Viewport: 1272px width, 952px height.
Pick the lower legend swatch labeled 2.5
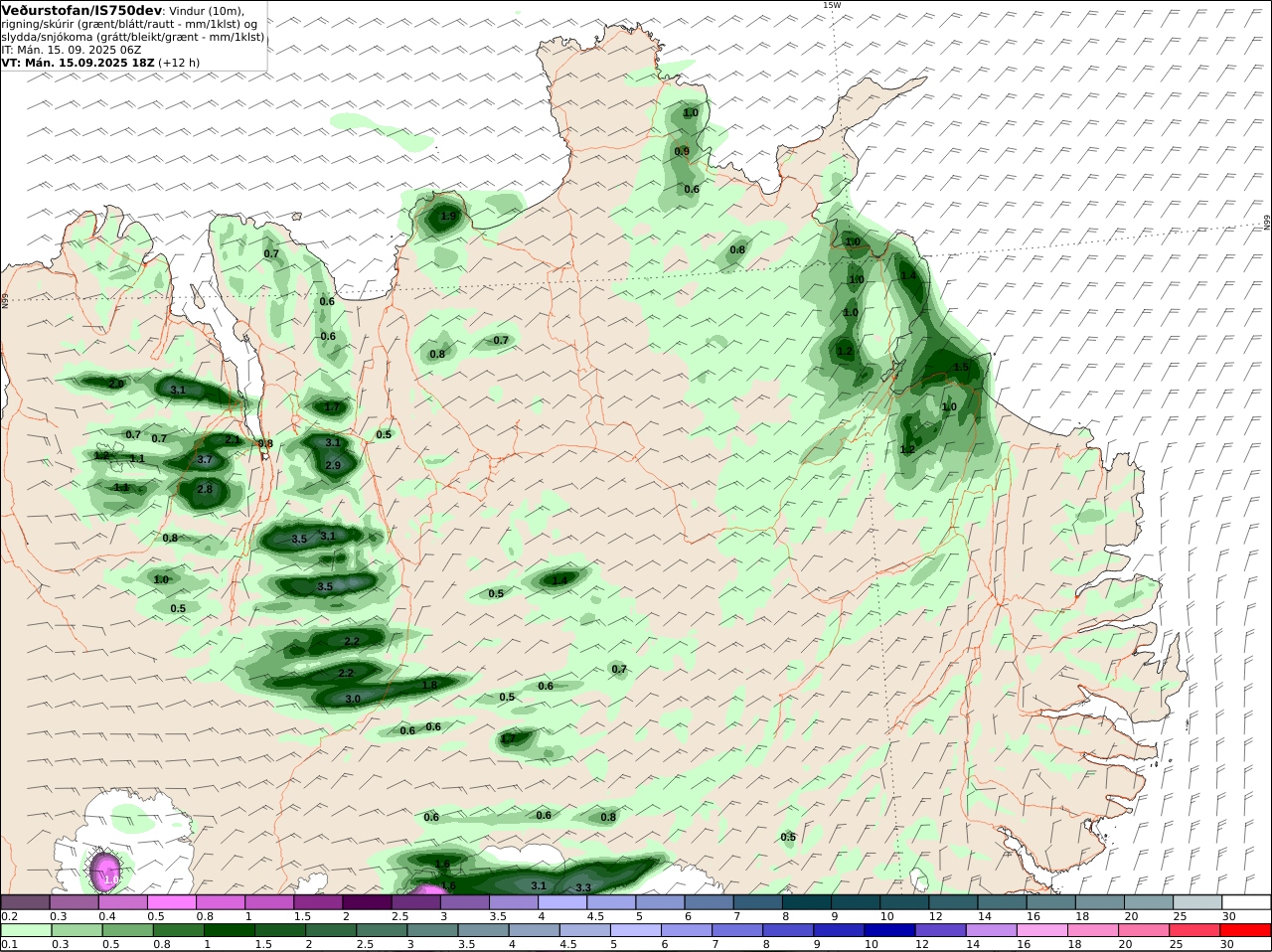pyautogui.click(x=382, y=930)
